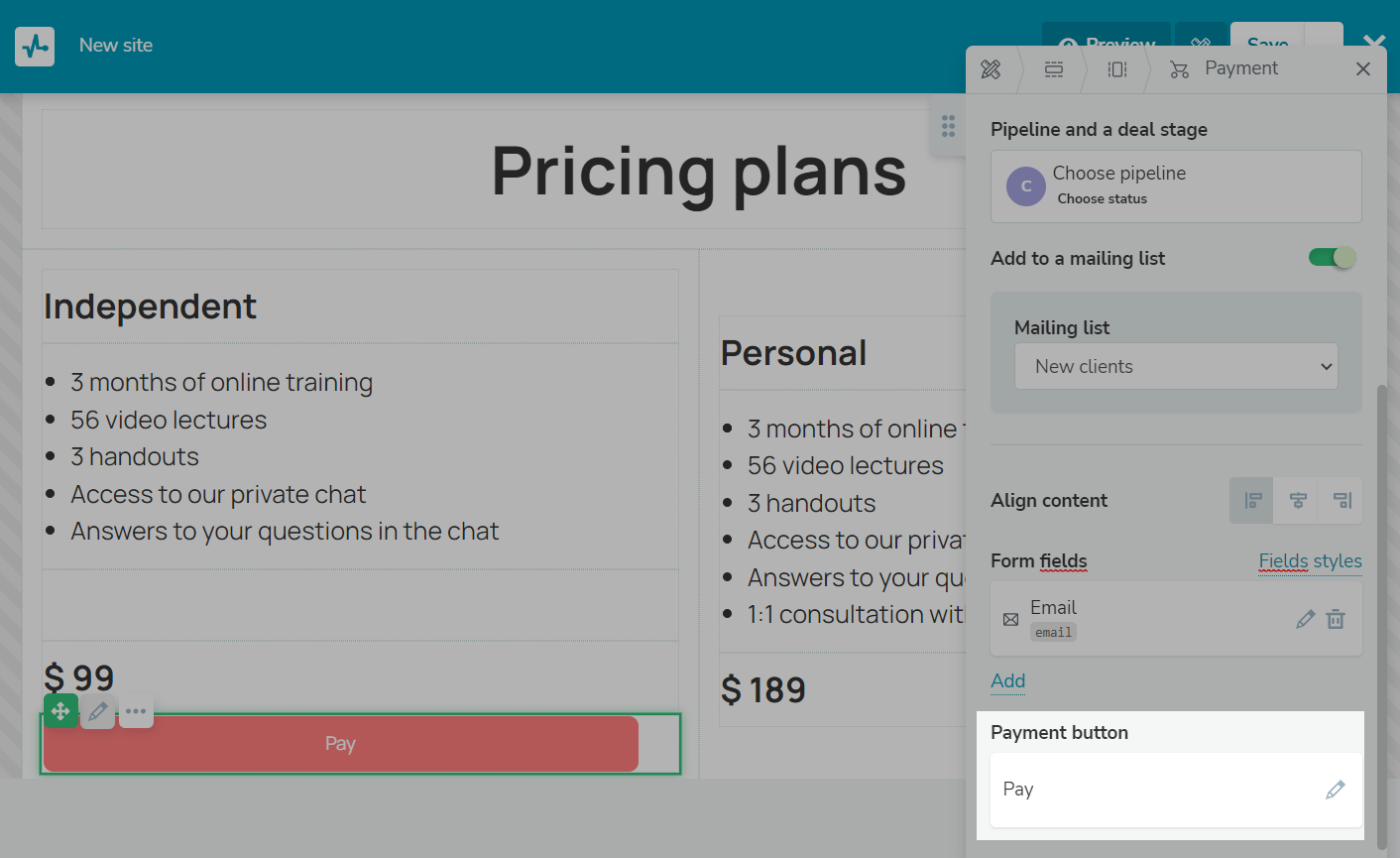
Task: Click the pencil icon next to Email field
Action: 1305,619
